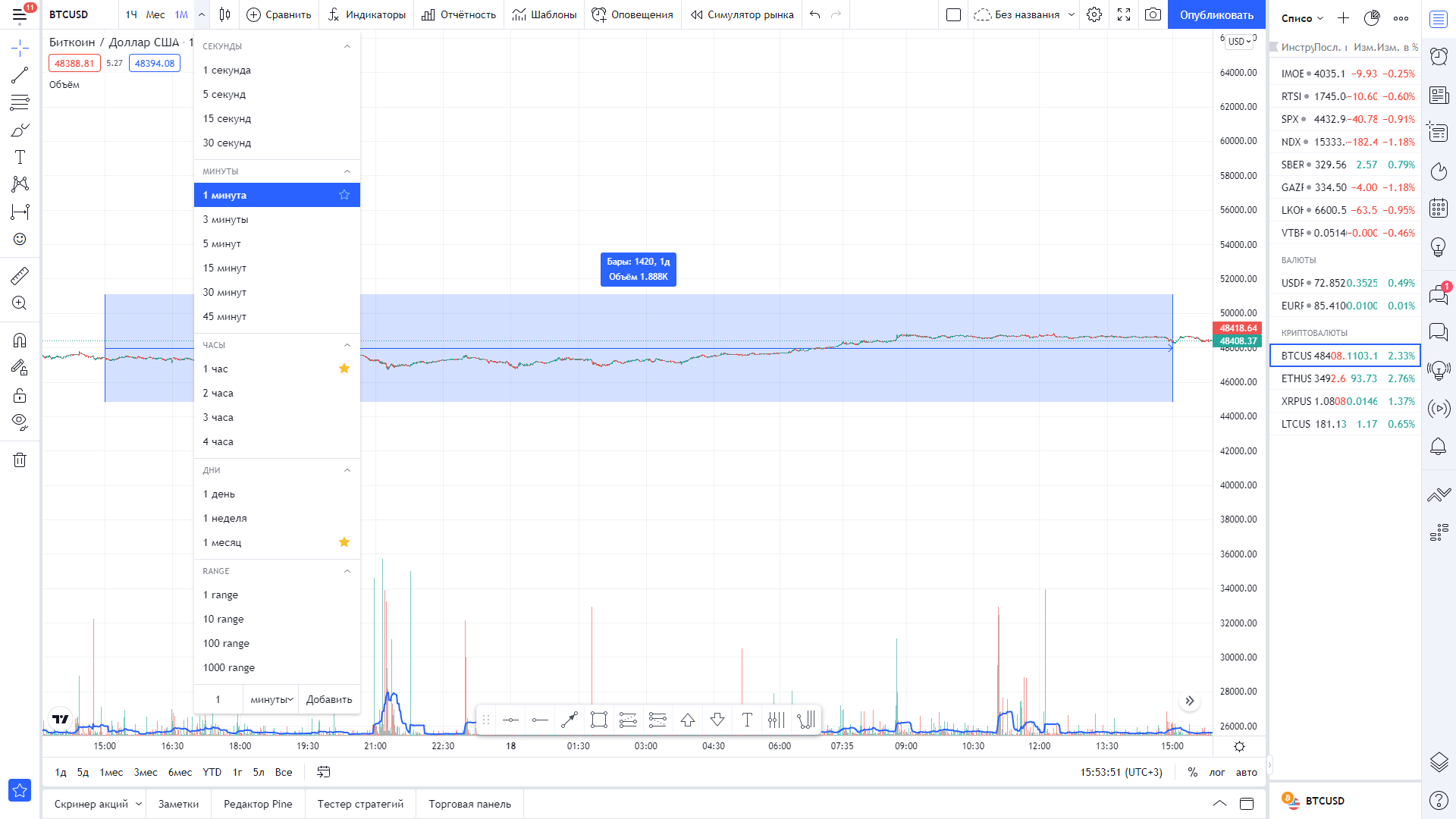Click the emoji icons tool
Image resolution: width=1456 pixels, height=819 pixels.
point(20,239)
